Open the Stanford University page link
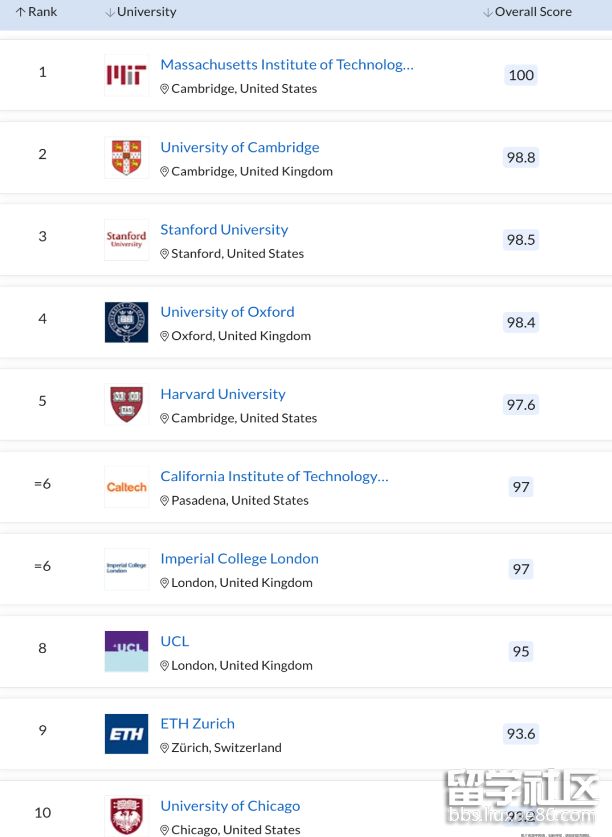The width and height of the screenshot is (612, 837). click(224, 229)
